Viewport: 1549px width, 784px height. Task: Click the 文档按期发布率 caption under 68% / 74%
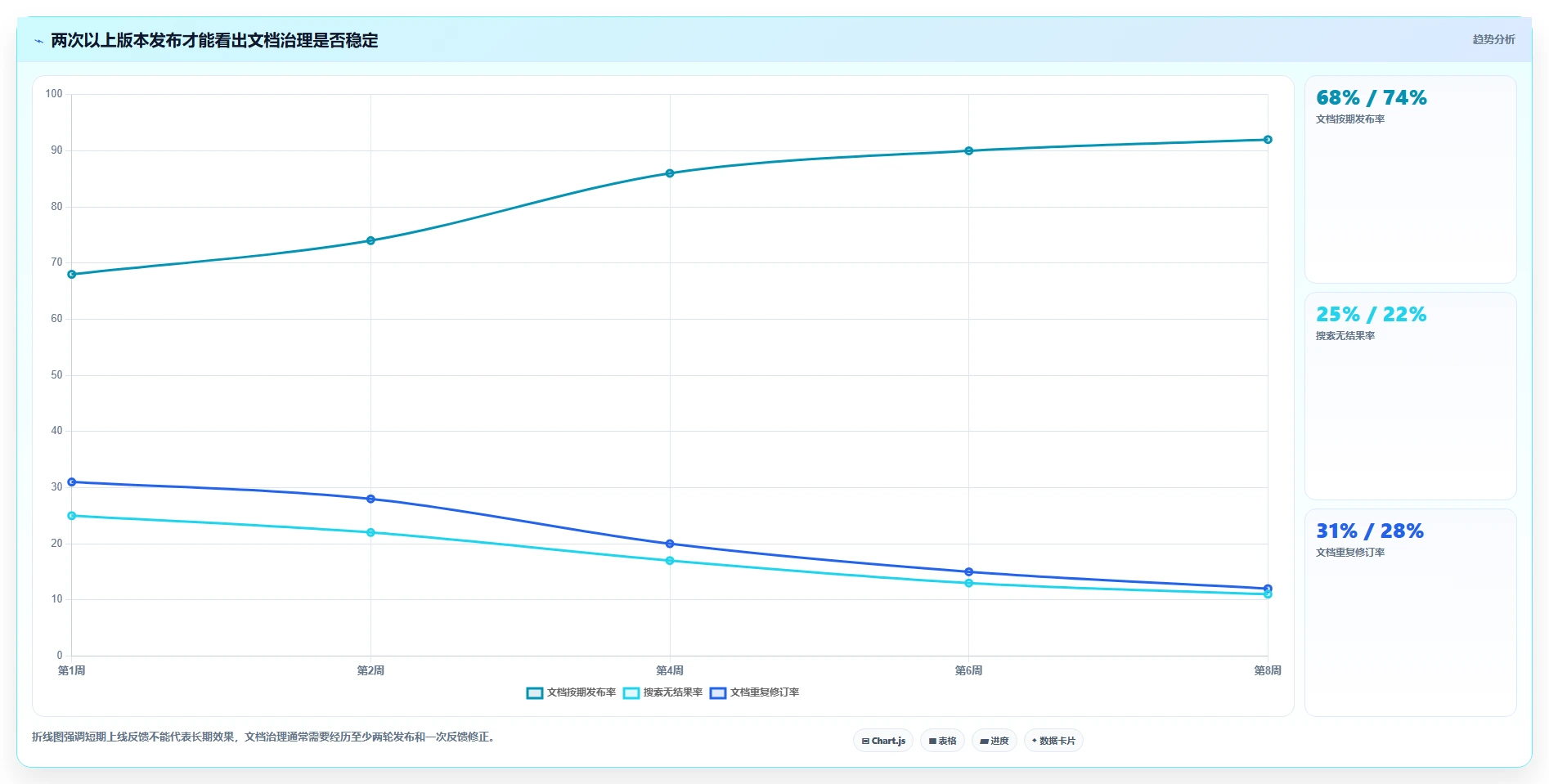[1350, 119]
